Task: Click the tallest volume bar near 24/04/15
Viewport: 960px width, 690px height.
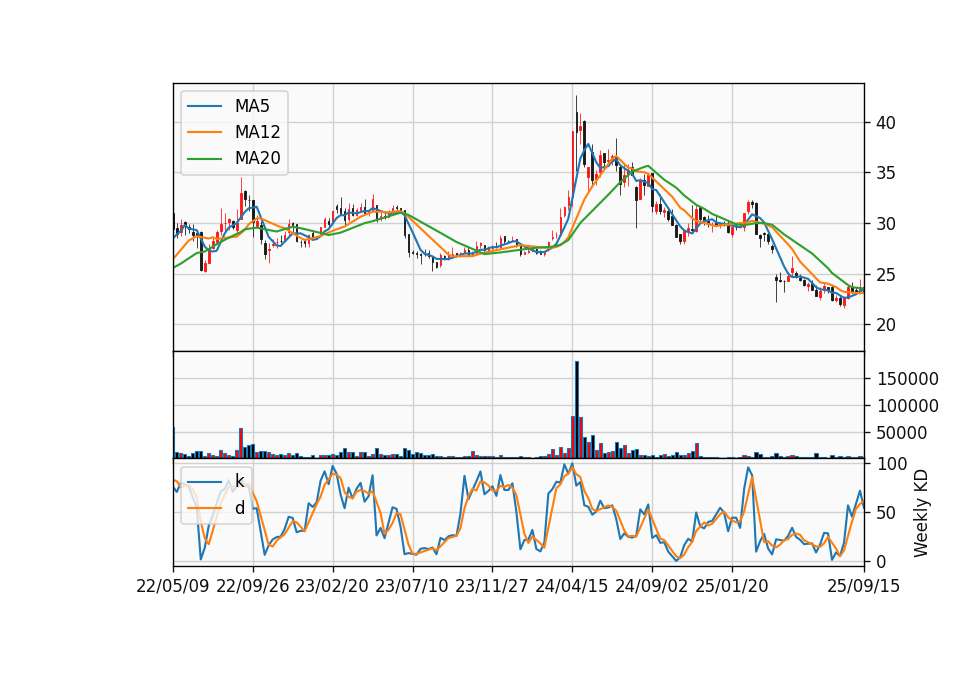Action: pos(577,410)
